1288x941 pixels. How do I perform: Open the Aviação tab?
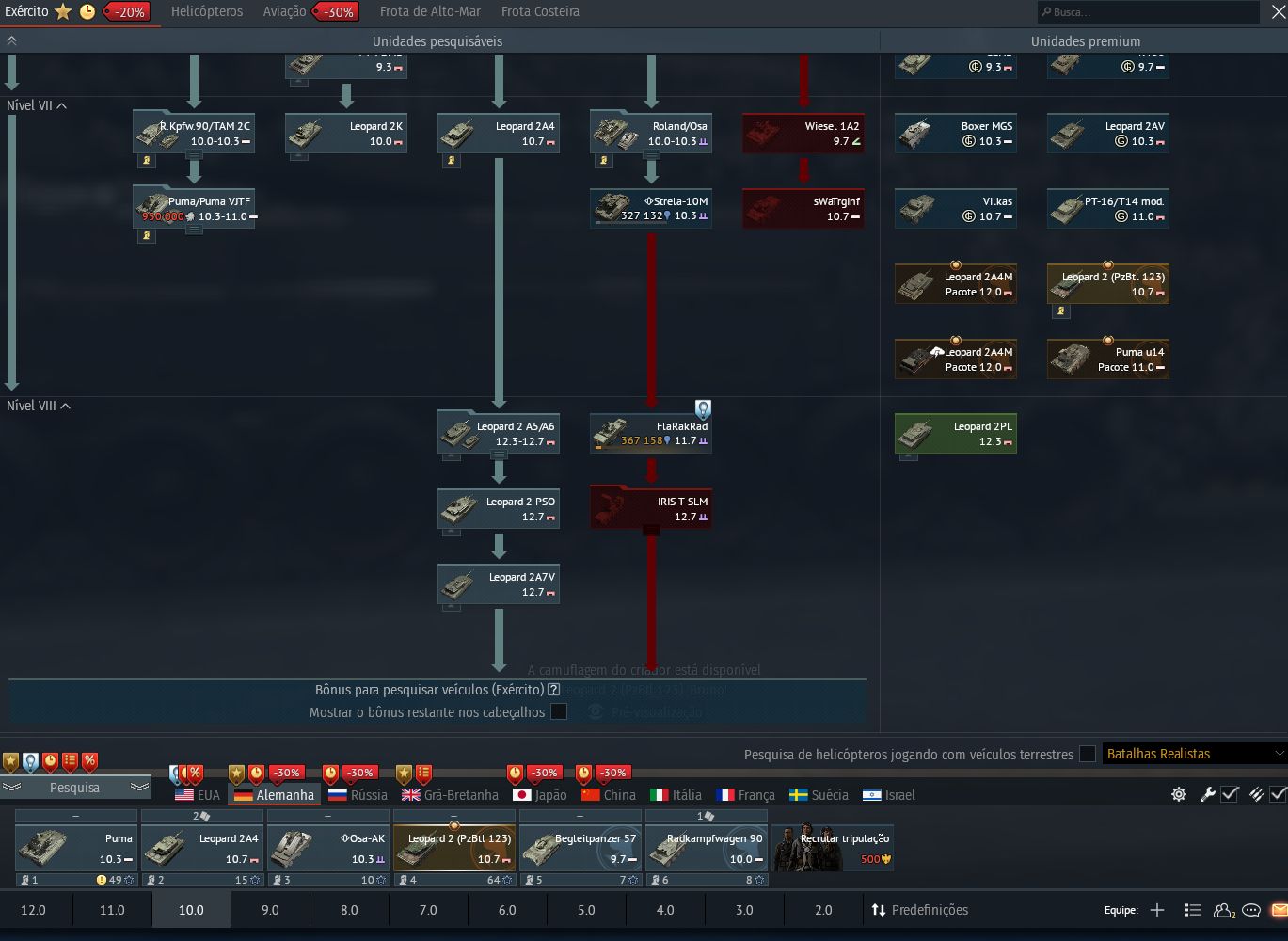284,11
